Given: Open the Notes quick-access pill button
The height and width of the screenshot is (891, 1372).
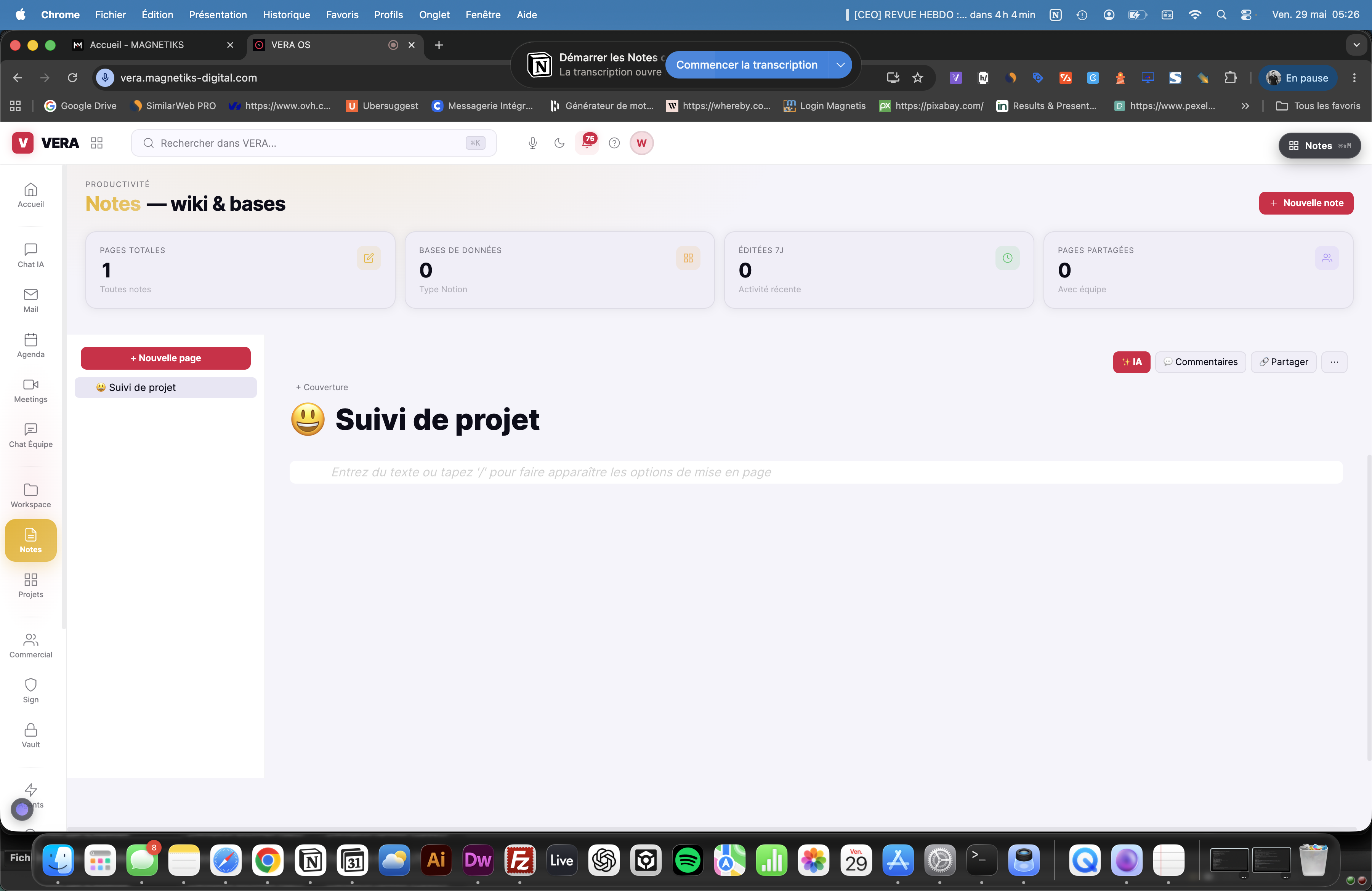Looking at the screenshot, I should [1319, 146].
